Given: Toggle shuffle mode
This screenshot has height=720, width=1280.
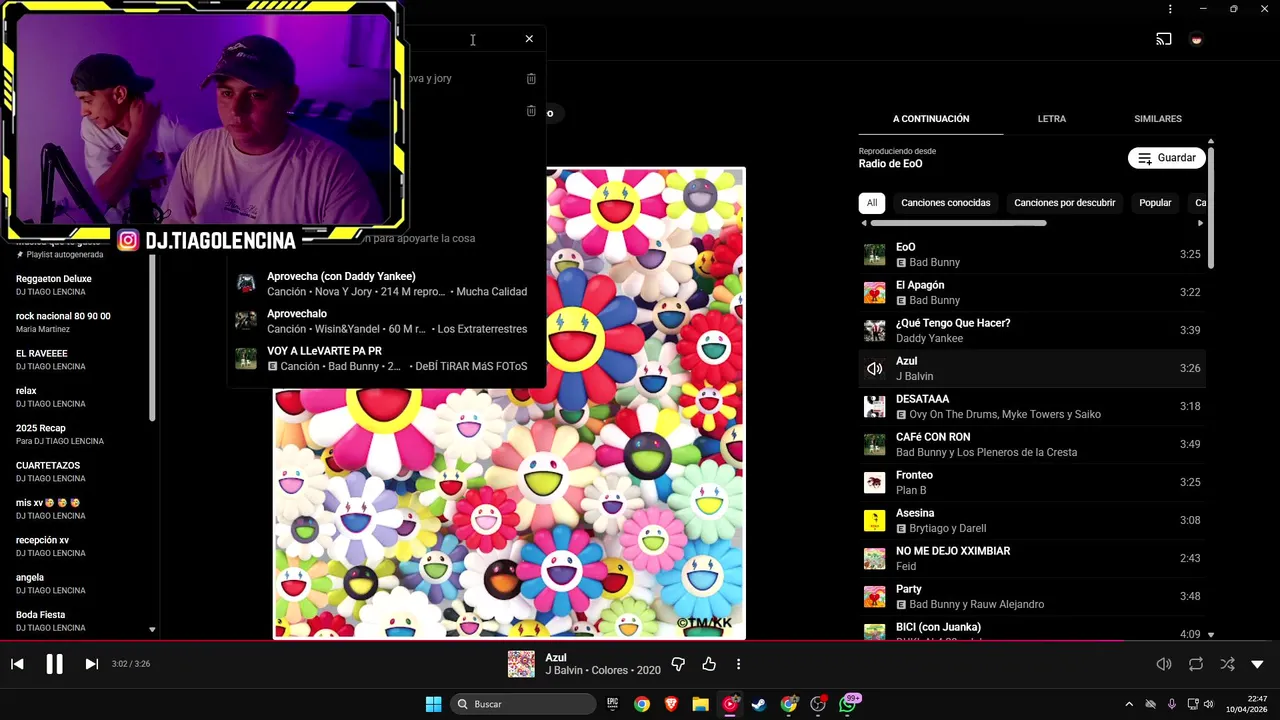Looking at the screenshot, I should click(1227, 664).
